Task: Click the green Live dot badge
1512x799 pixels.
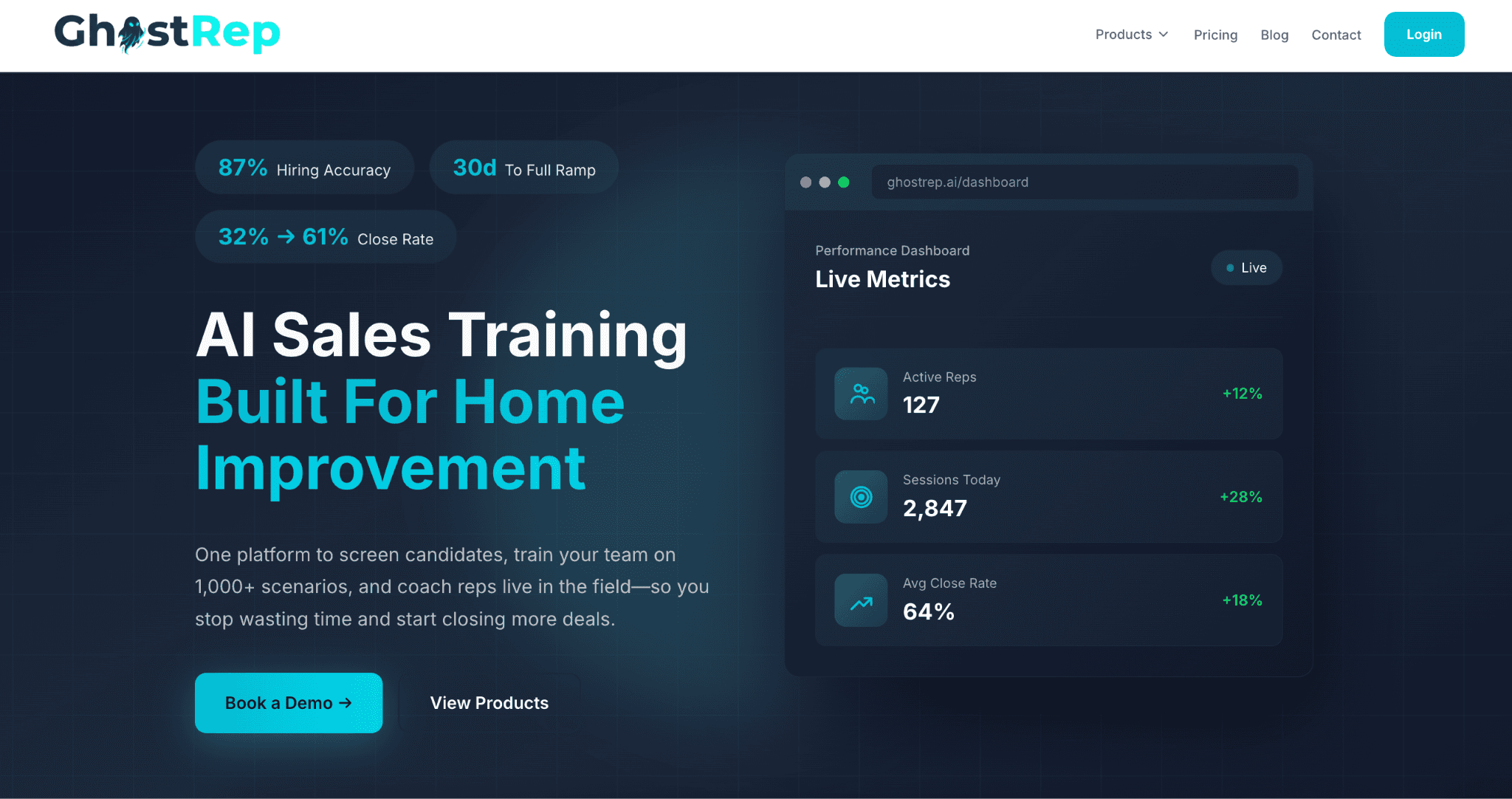Action: tap(1228, 267)
